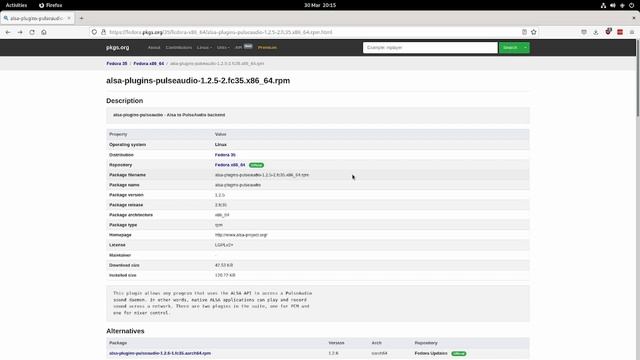Select the alsa-plugins-pulseaudio browser tab

click(x=37, y=18)
